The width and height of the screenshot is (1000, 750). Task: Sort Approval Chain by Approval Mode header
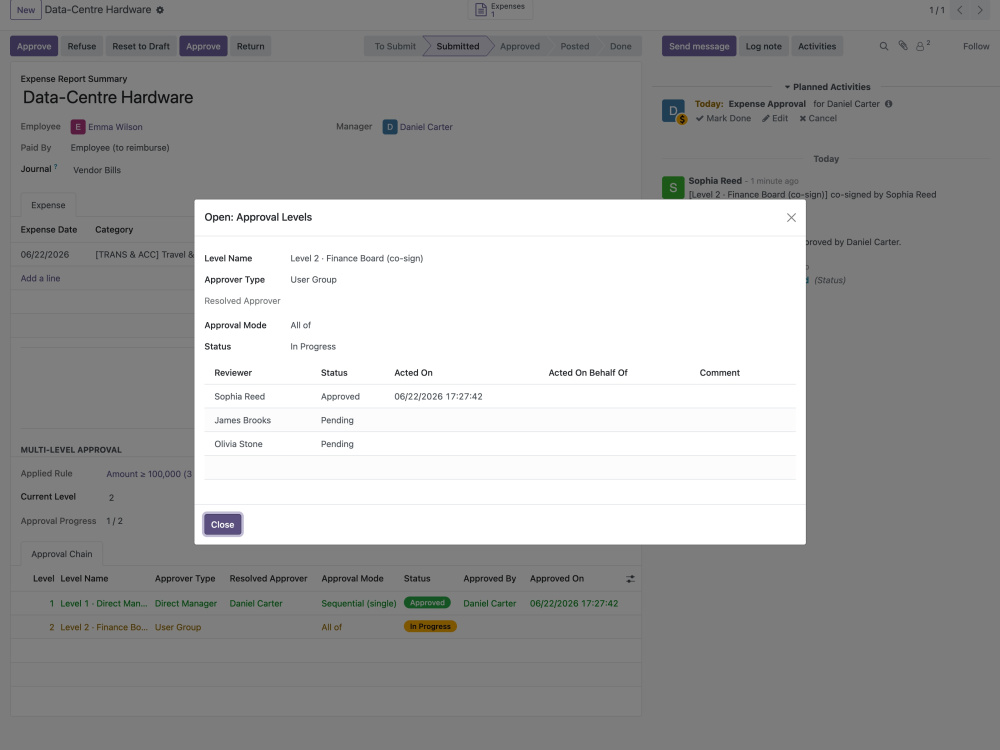pos(352,578)
